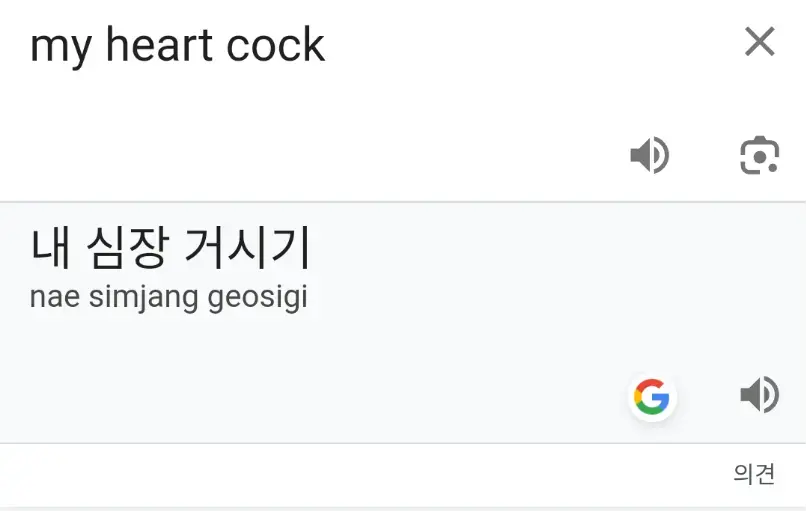Click the Korean word 거시기
The image size is (807, 511).
[247, 248]
